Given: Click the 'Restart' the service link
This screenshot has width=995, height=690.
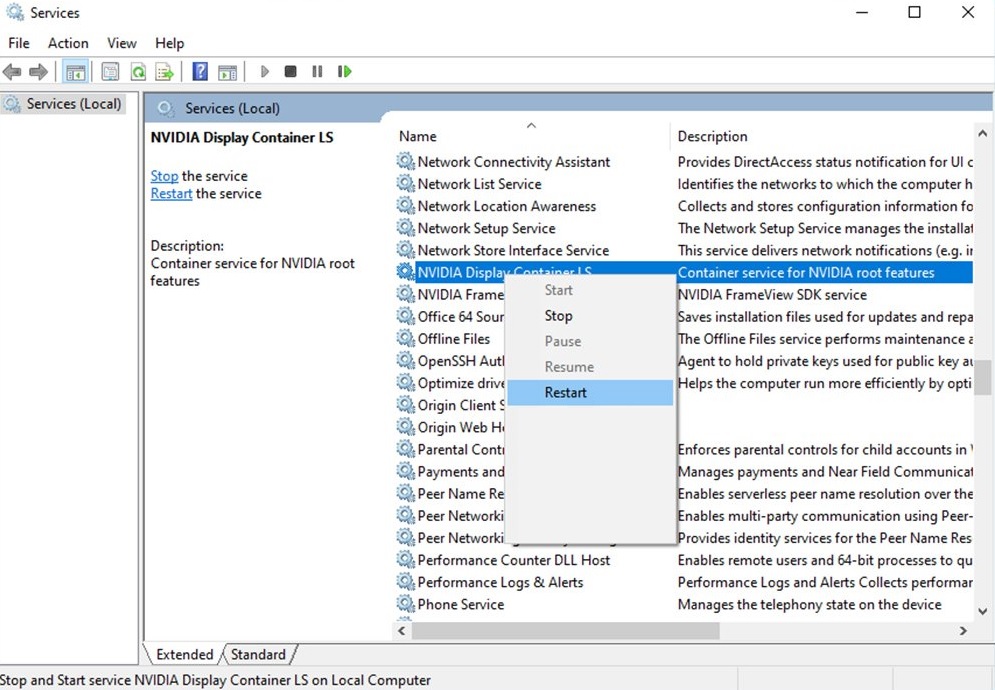Looking at the screenshot, I should [171, 194].
